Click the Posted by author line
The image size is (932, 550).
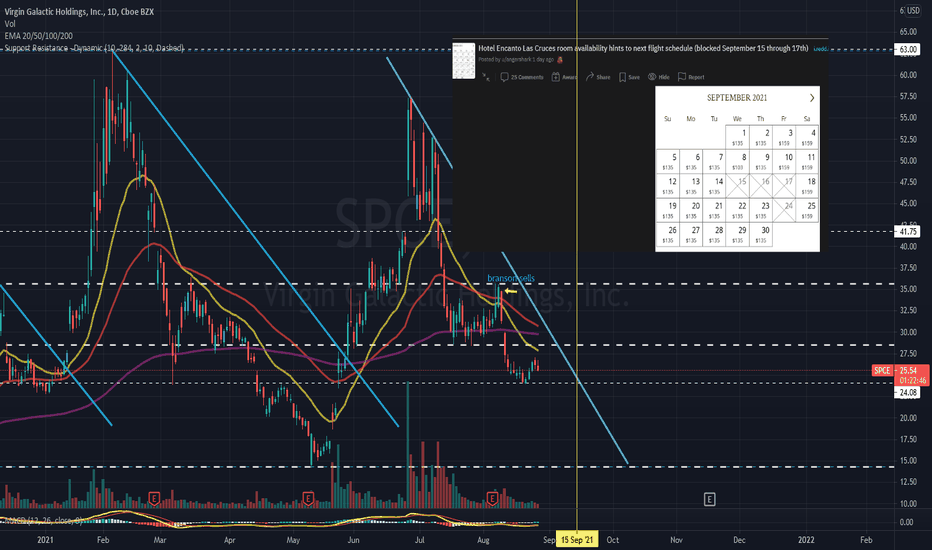pos(516,59)
